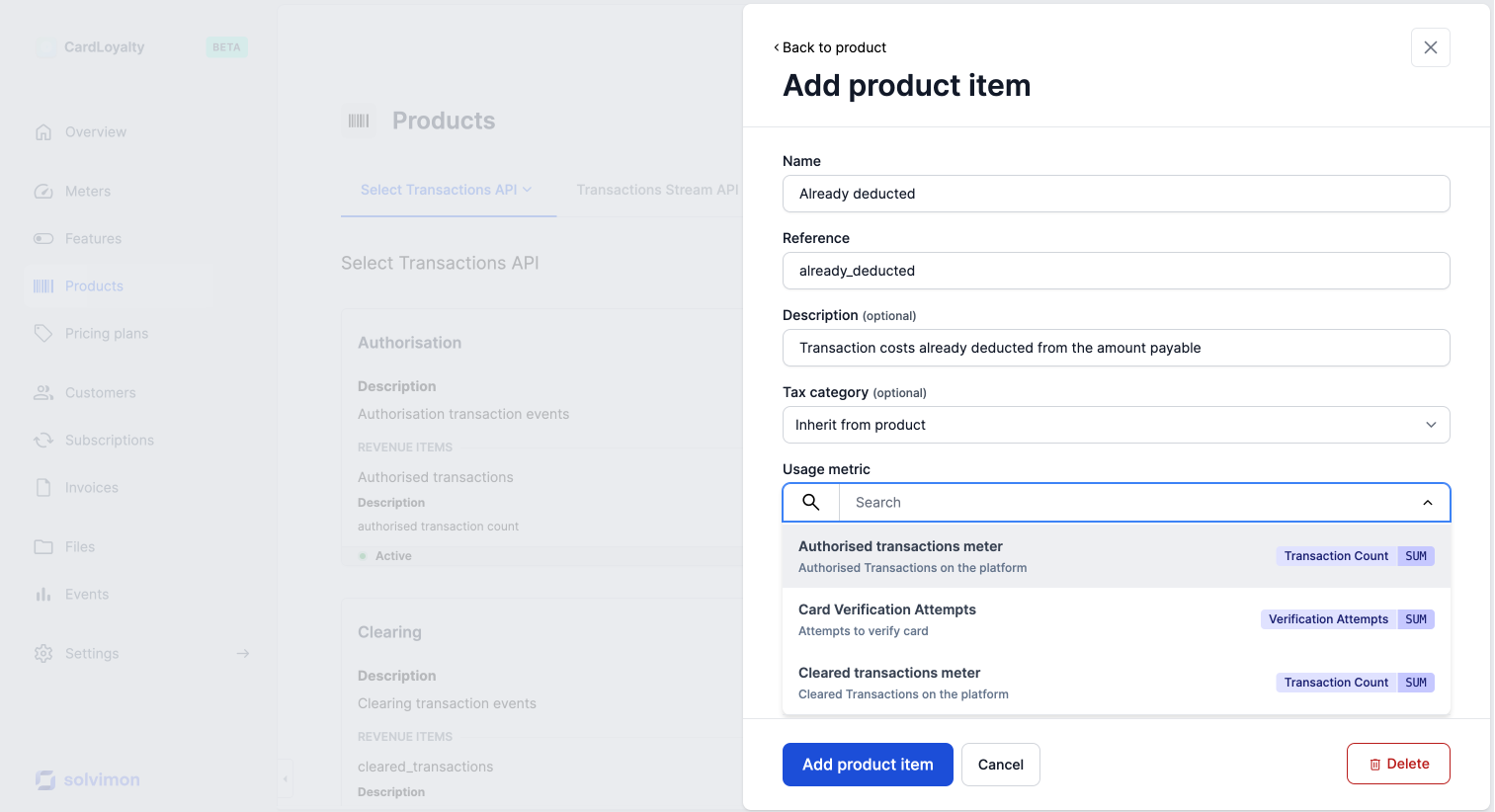Click the Settings gear icon
The width and height of the screenshot is (1495, 812).
coord(43,654)
